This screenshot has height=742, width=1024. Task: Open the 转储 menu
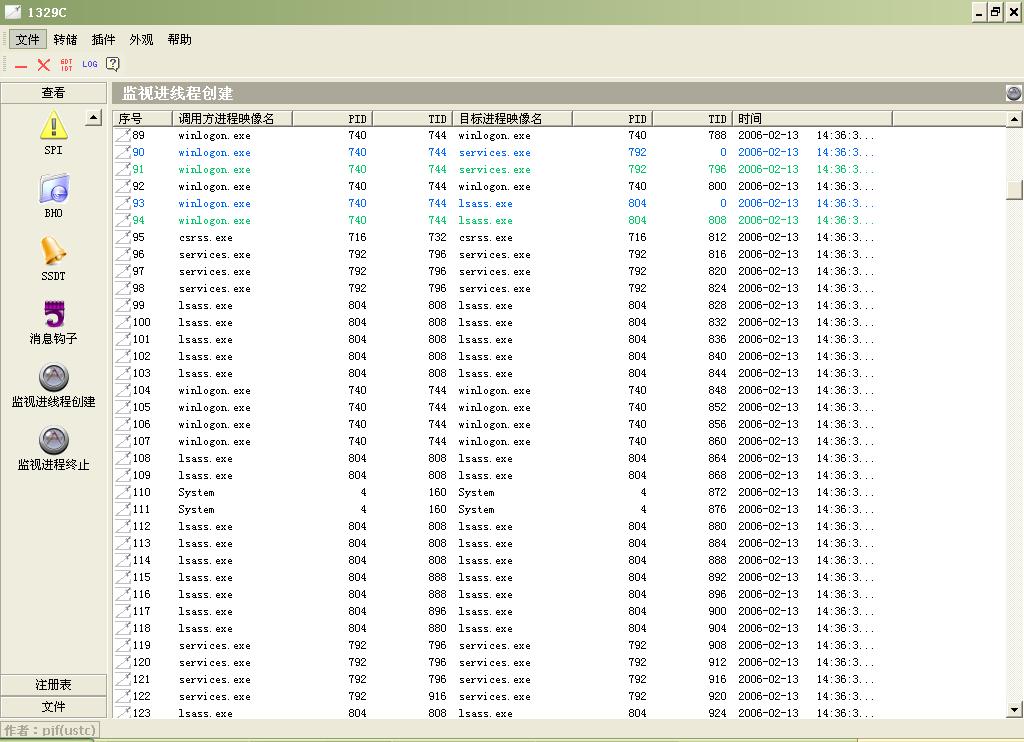pyautogui.click(x=65, y=40)
